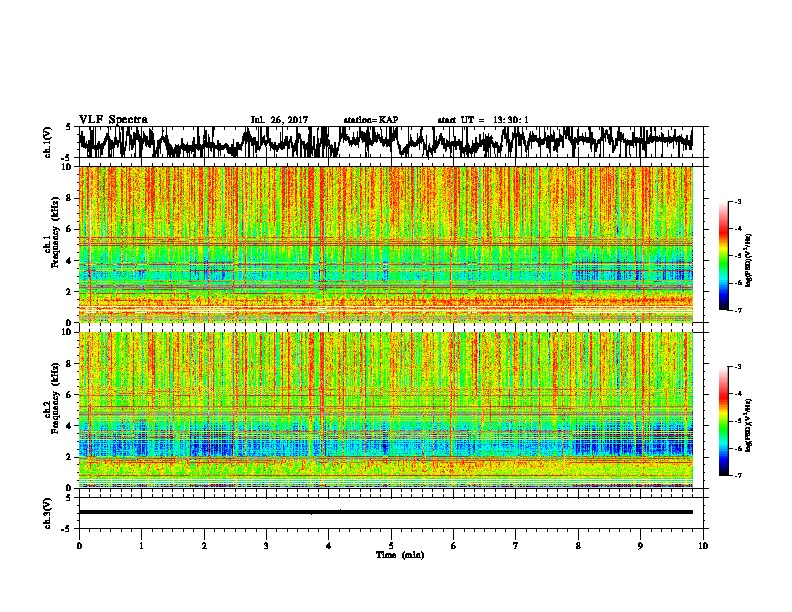The height and width of the screenshot is (612, 792).
Task: Click inside the ch.1 spectrogram panel
Action: pyautogui.click(x=385, y=244)
